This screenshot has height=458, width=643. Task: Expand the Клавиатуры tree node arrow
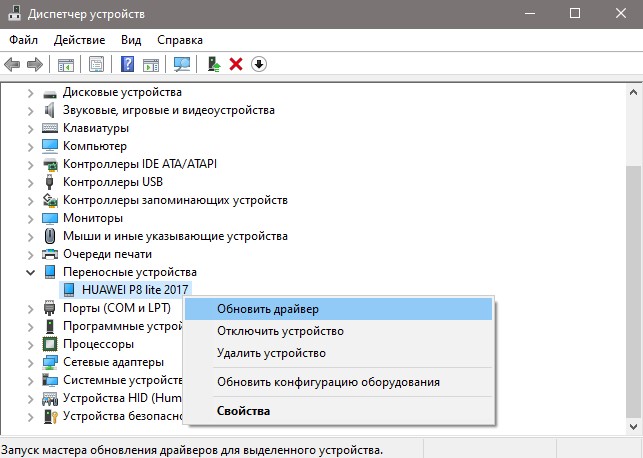[30, 129]
